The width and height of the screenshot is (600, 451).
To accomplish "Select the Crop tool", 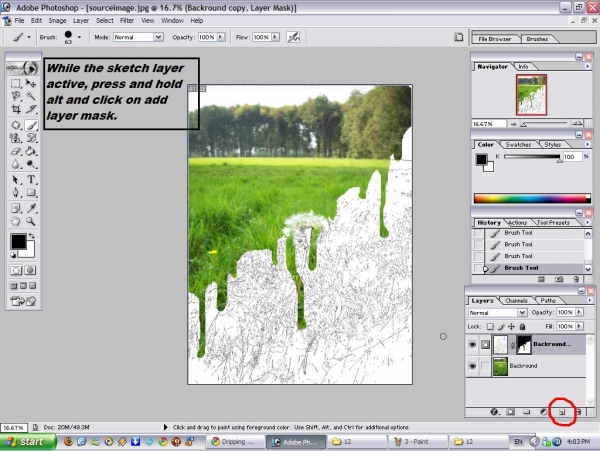I will pyautogui.click(x=15, y=109).
